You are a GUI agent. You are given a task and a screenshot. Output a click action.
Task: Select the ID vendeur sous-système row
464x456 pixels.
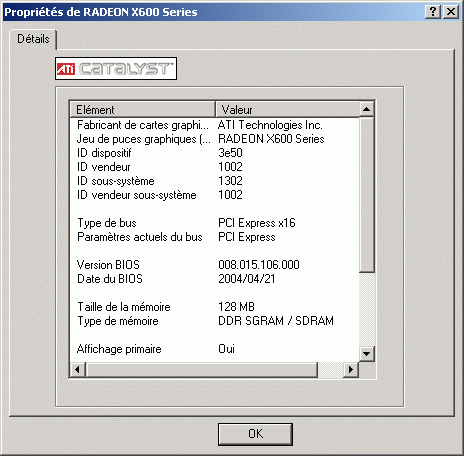(215, 195)
